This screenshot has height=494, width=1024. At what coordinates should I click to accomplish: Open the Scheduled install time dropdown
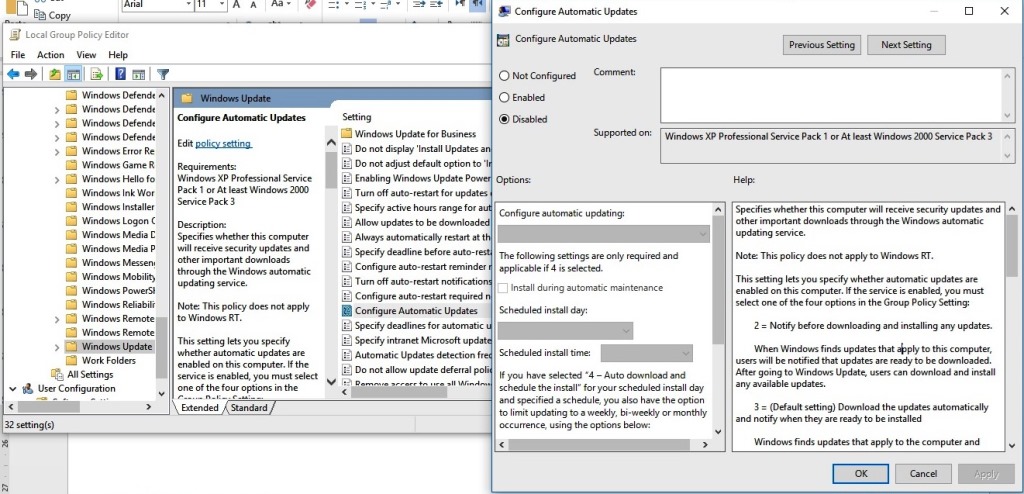(x=647, y=353)
